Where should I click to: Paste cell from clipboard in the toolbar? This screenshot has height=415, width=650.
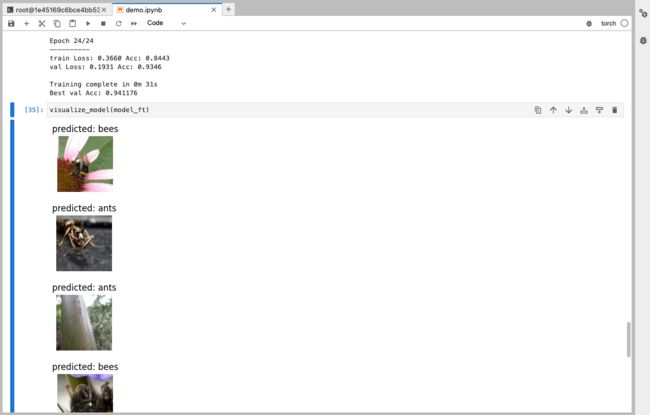[x=73, y=24]
